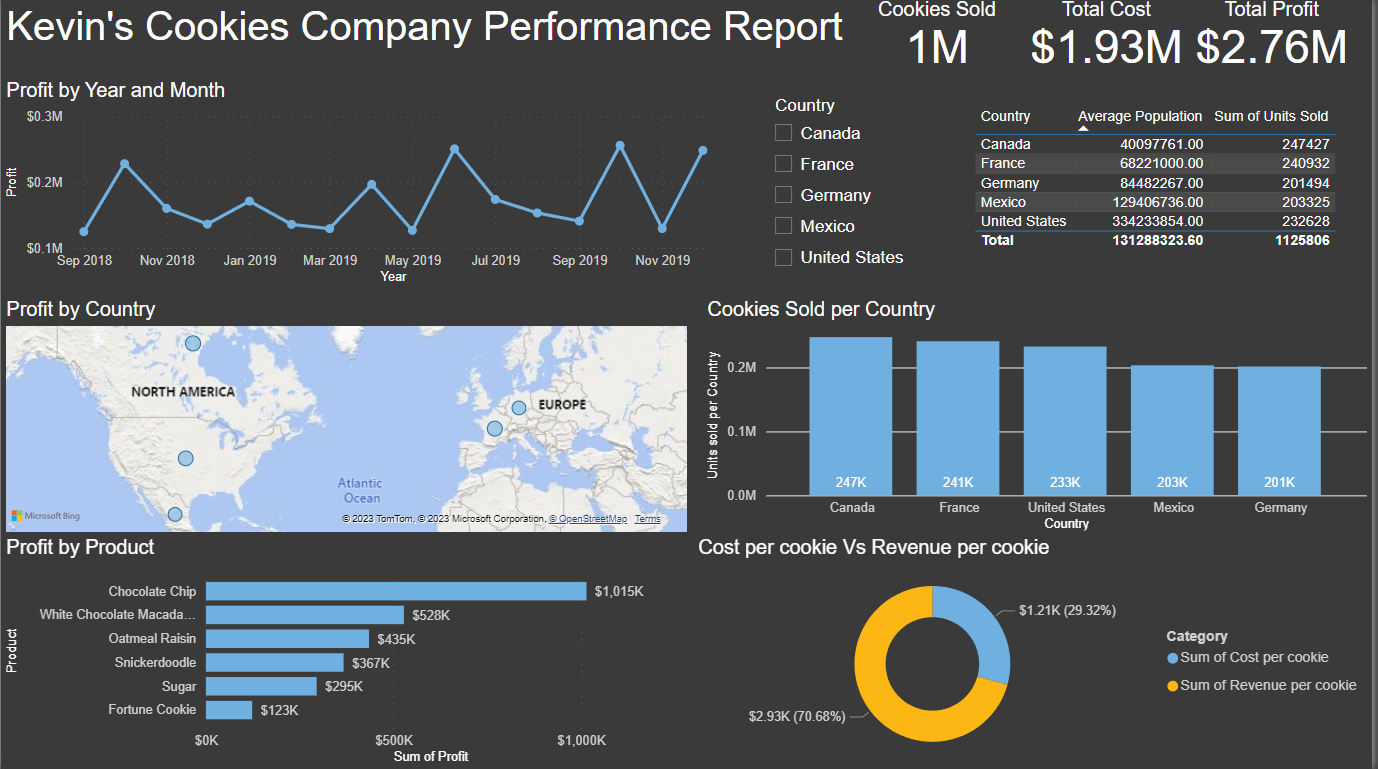Click the Microsoft Bing logo on map
This screenshot has width=1378, height=769.
(46, 516)
